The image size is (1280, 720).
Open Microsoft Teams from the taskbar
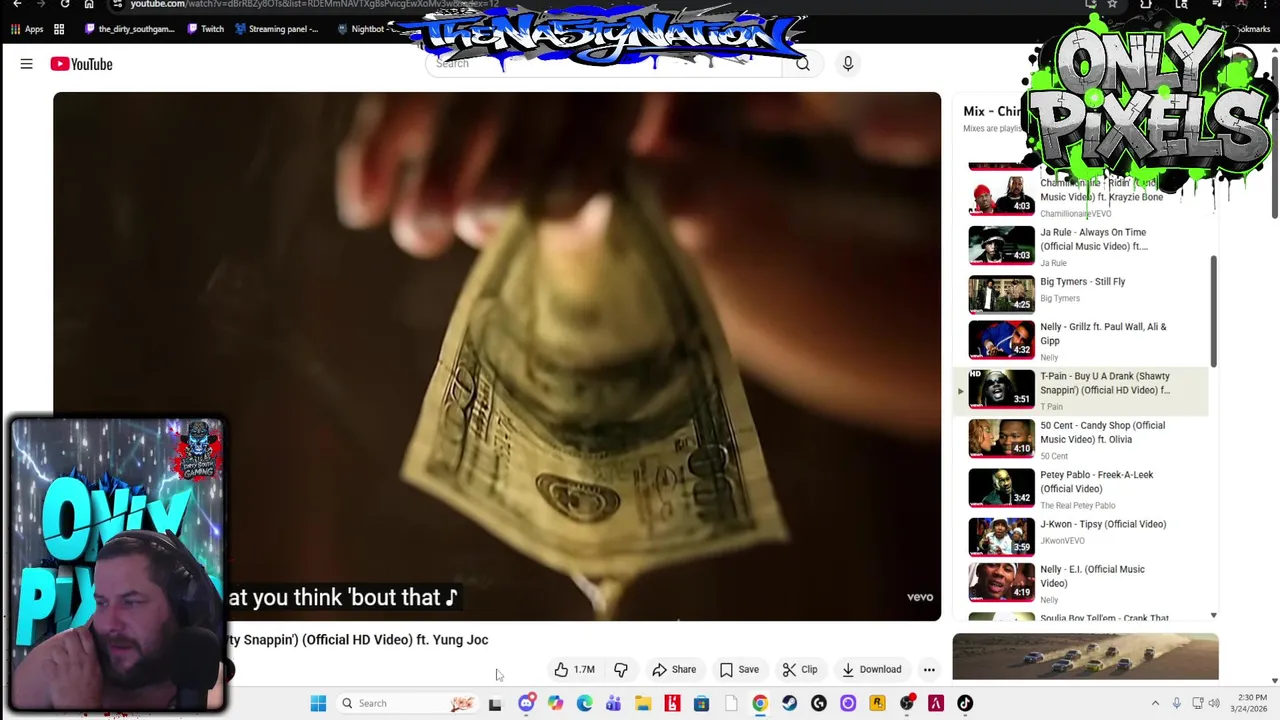click(613, 703)
